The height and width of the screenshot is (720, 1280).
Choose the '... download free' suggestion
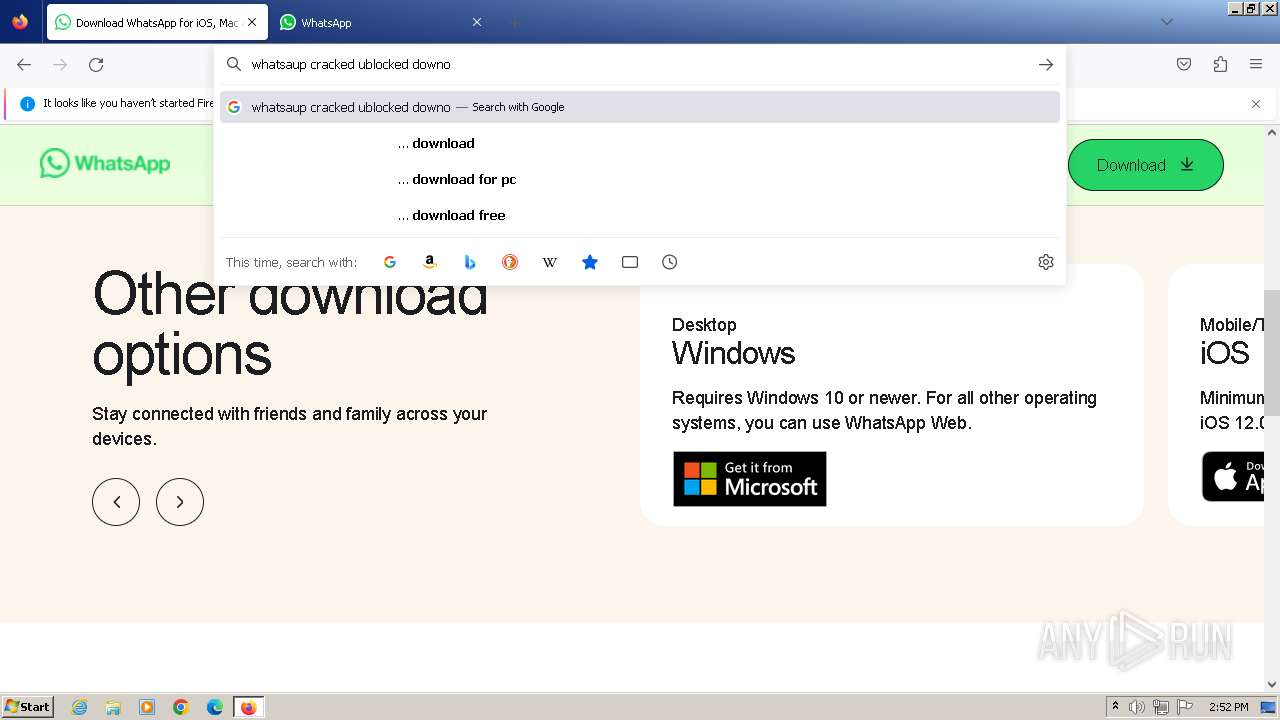pos(640,215)
